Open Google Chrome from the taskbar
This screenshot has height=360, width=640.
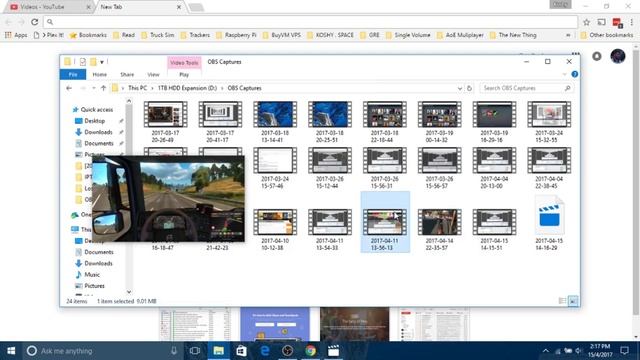click(x=311, y=351)
